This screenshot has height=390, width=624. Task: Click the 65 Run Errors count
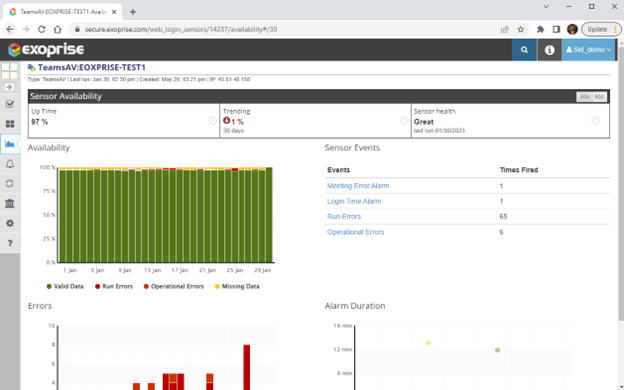click(x=503, y=216)
